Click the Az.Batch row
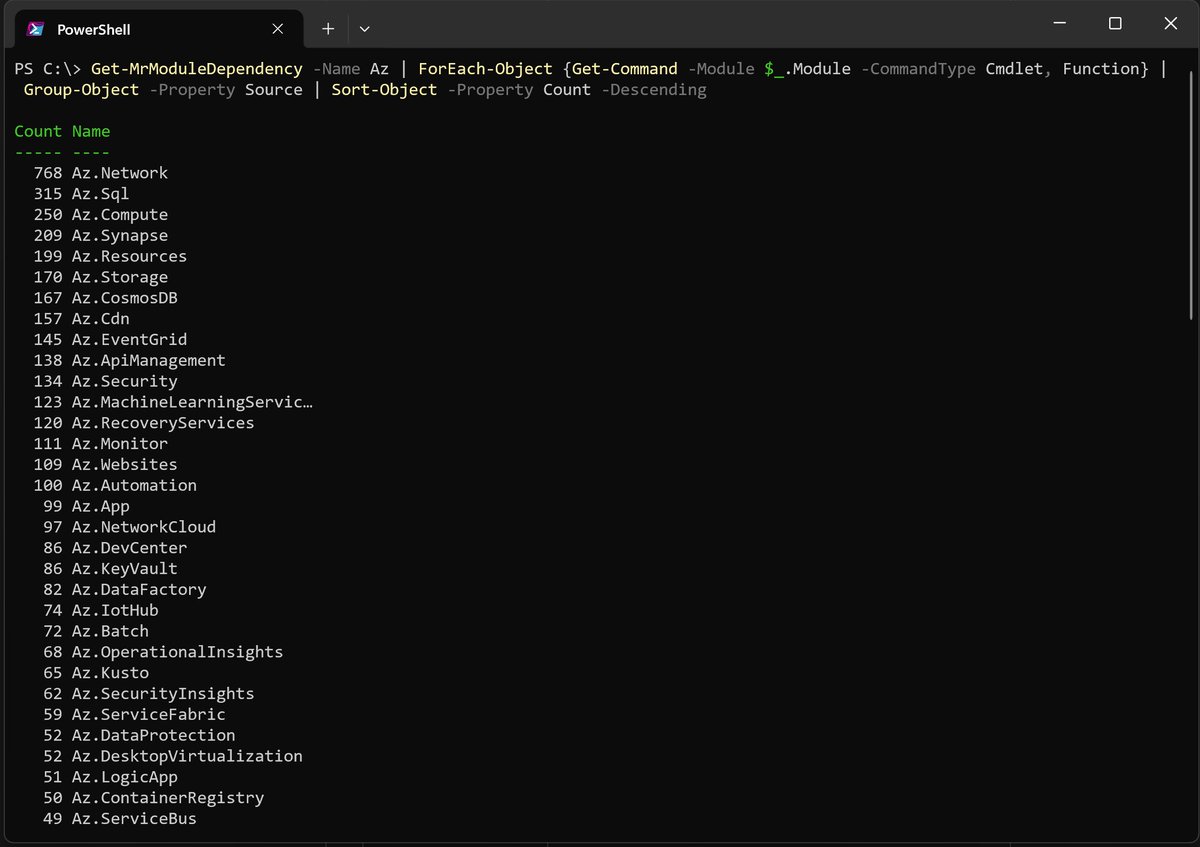 (x=96, y=631)
